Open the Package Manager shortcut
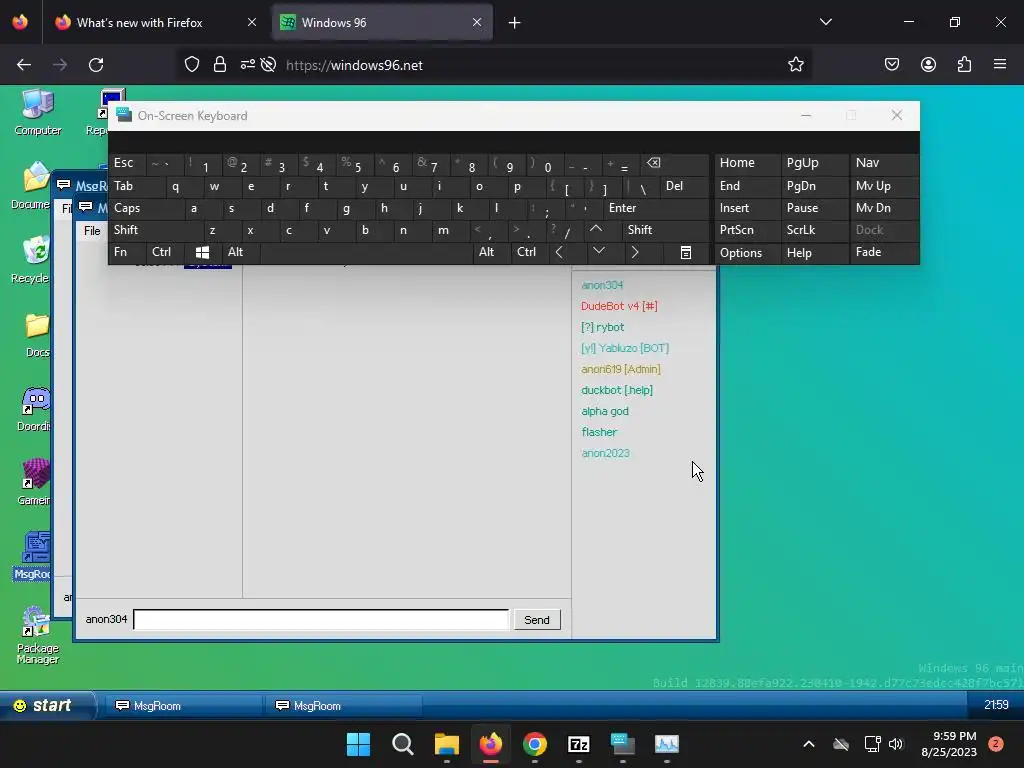Screen dimensions: 1024x768 [37, 636]
